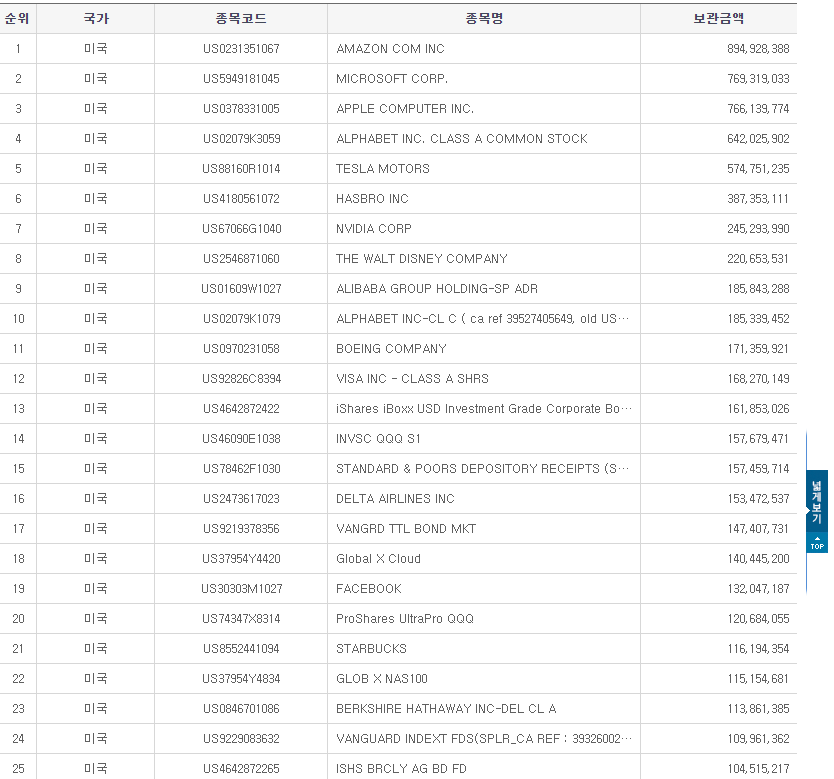
Task: Click the 종목명 column header
Action: (484, 19)
